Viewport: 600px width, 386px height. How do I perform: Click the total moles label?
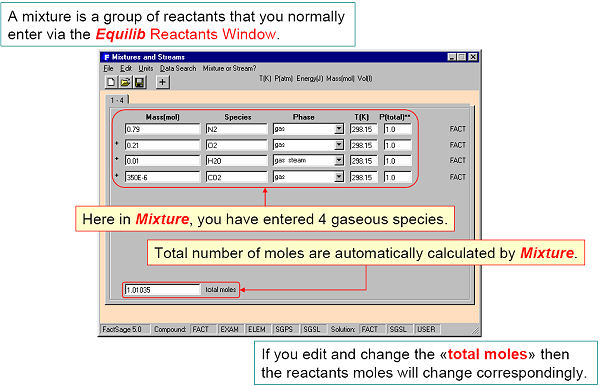220,290
